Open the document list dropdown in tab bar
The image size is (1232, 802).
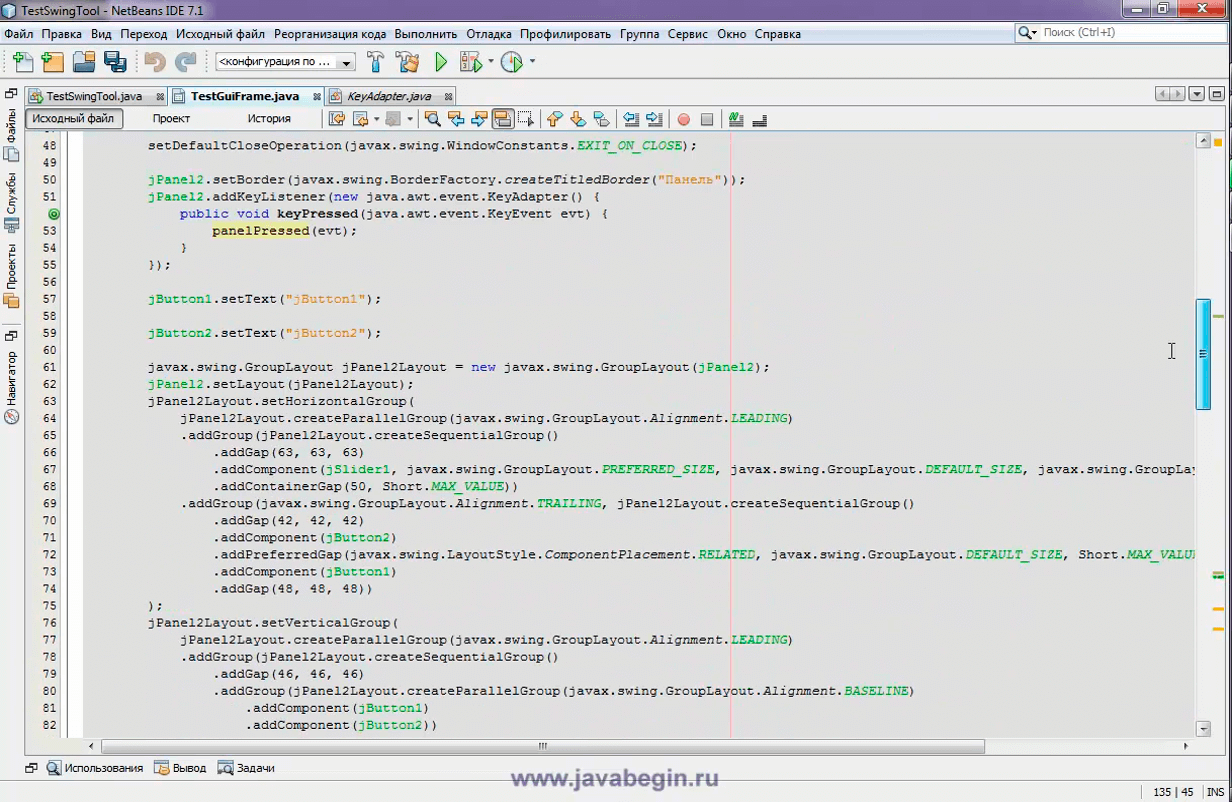[1197, 95]
